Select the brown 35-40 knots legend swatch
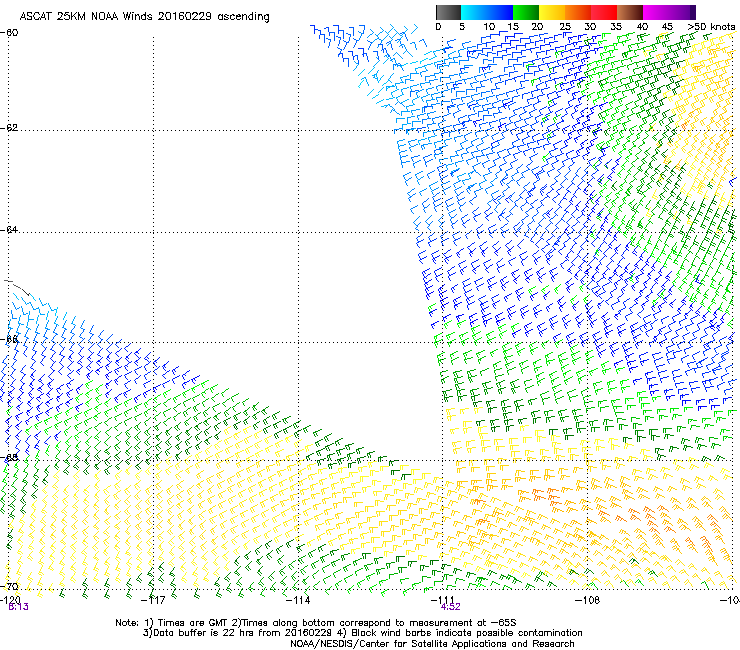 pyautogui.click(x=630, y=12)
